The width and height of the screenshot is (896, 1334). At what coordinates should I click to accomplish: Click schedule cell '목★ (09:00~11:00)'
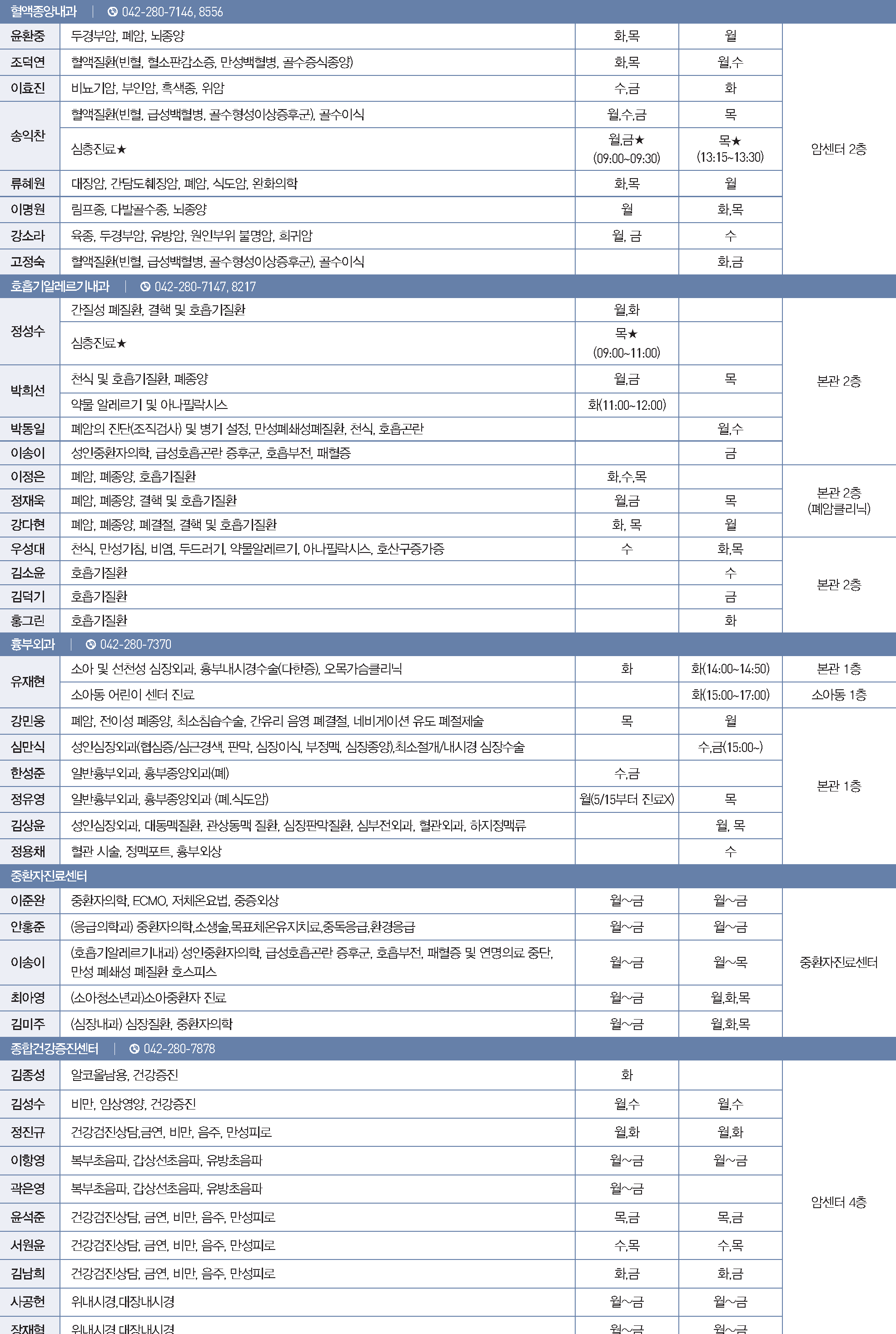[x=627, y=343]
